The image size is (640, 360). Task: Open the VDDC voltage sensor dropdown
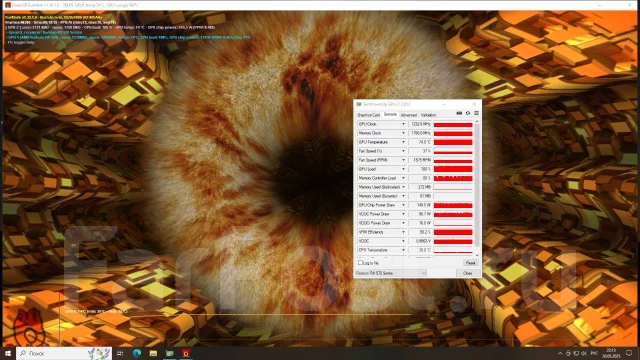point(403,241)
